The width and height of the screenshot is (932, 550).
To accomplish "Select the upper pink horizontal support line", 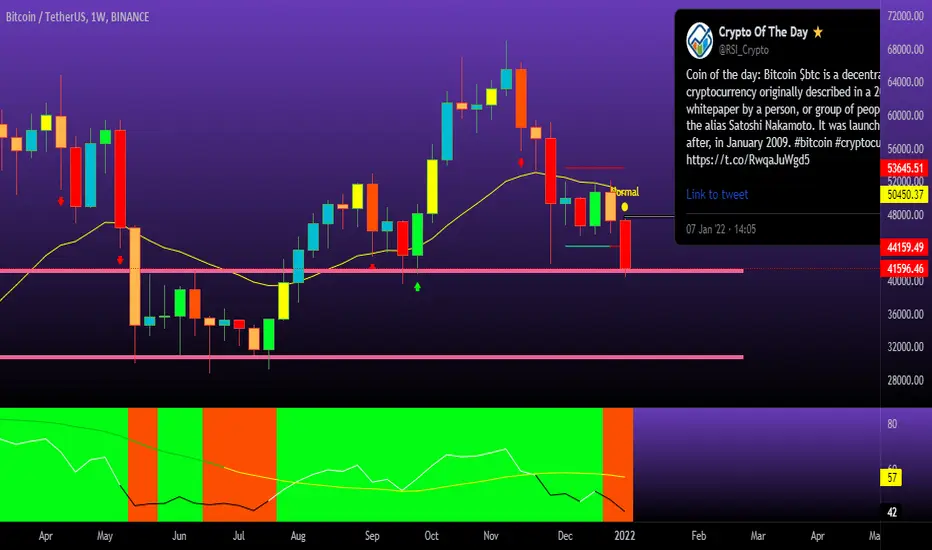I will [371, 271].
